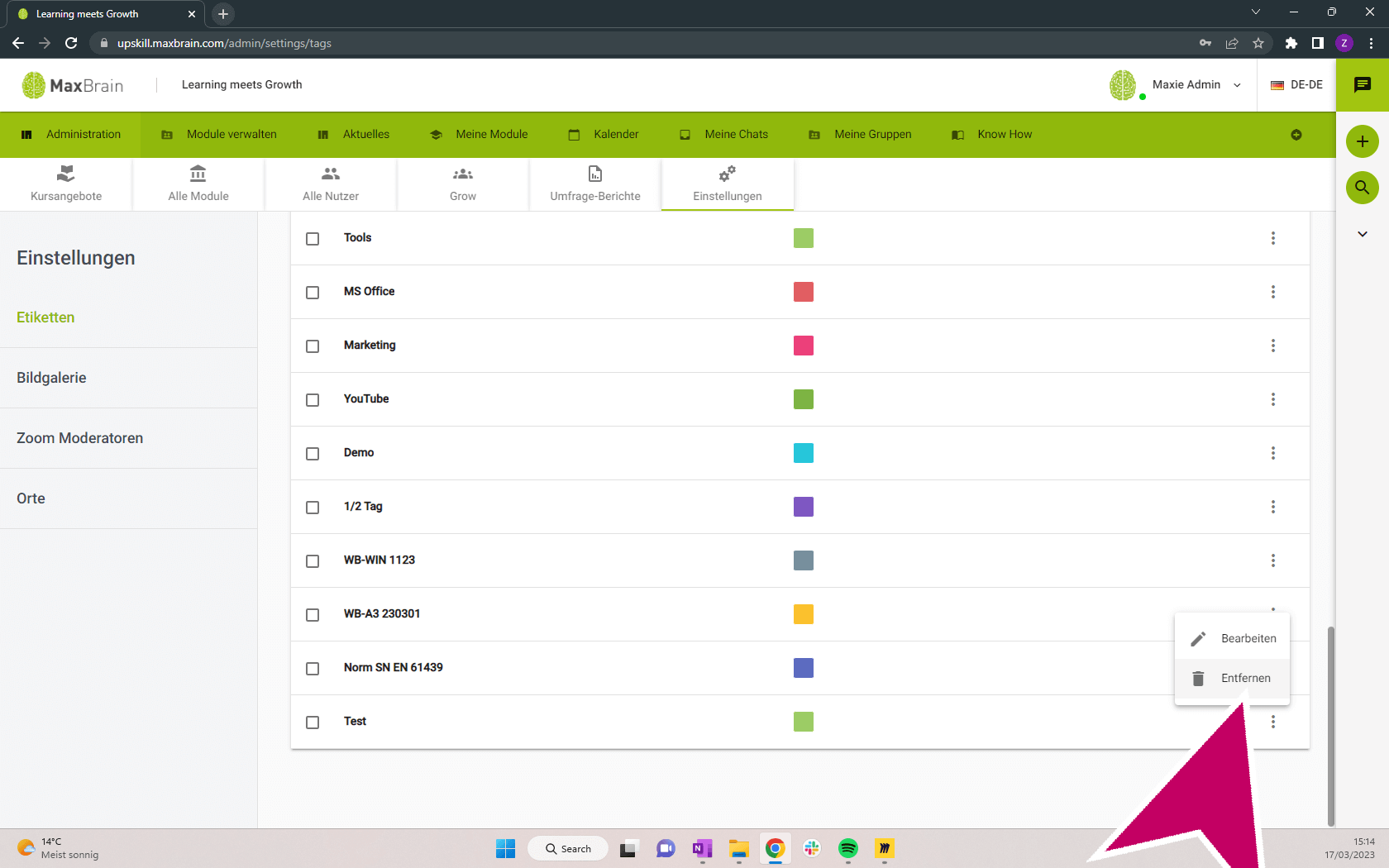Open options menu for 1/2 Tag row

click(x=1273, y=507)
